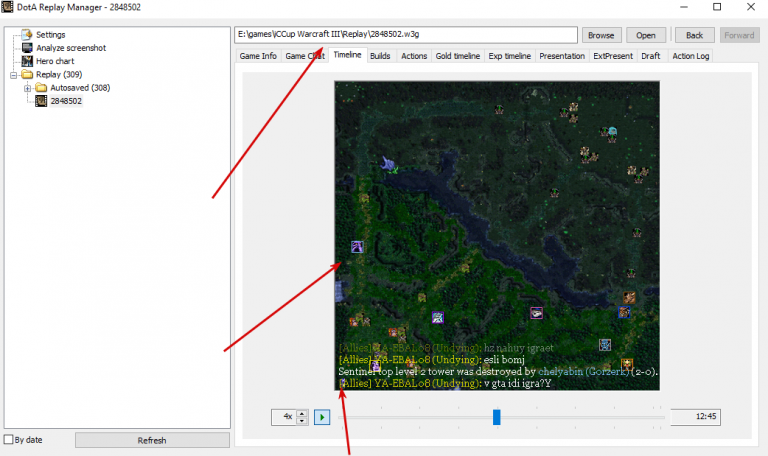Expand the Autosaved (308) folder
The image size is (768, 456).
pos(27,88)
